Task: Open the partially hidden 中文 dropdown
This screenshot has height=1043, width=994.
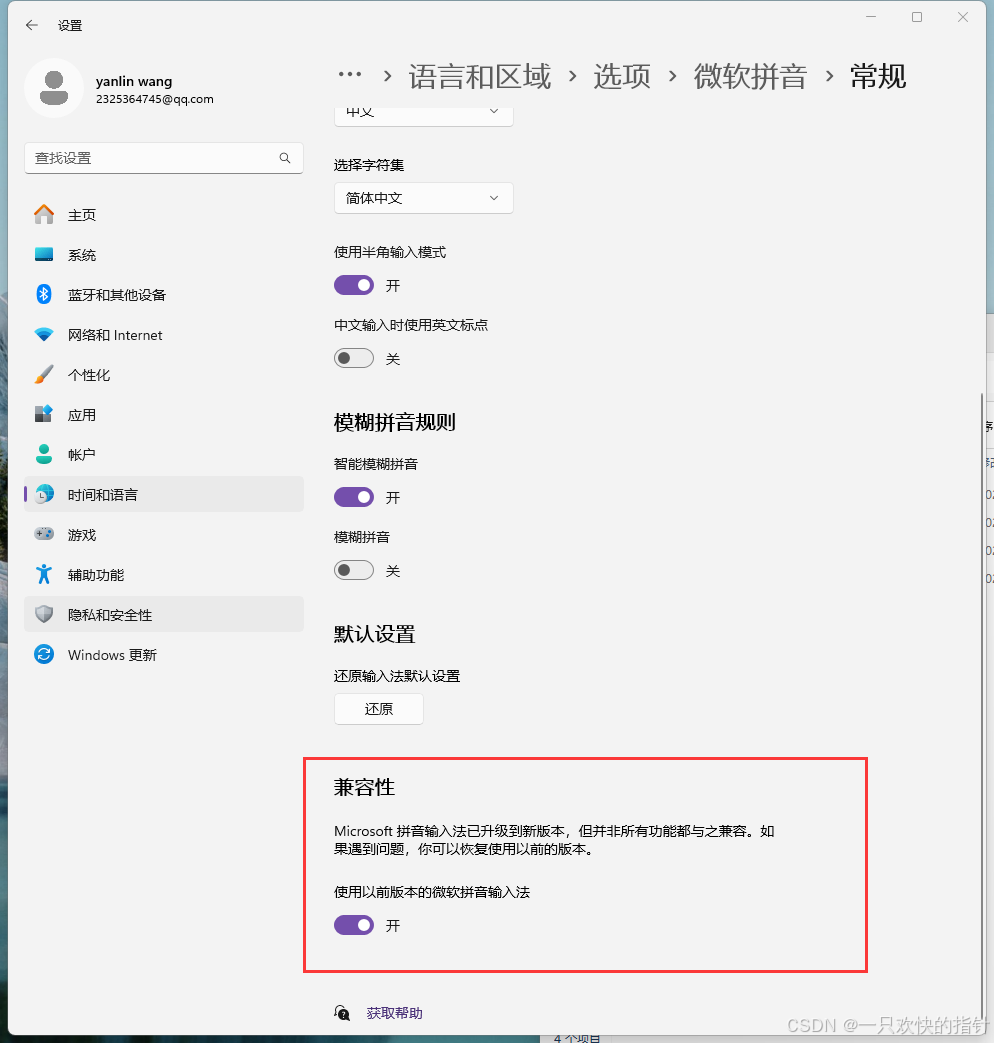Action: click(x=423, y=116)
